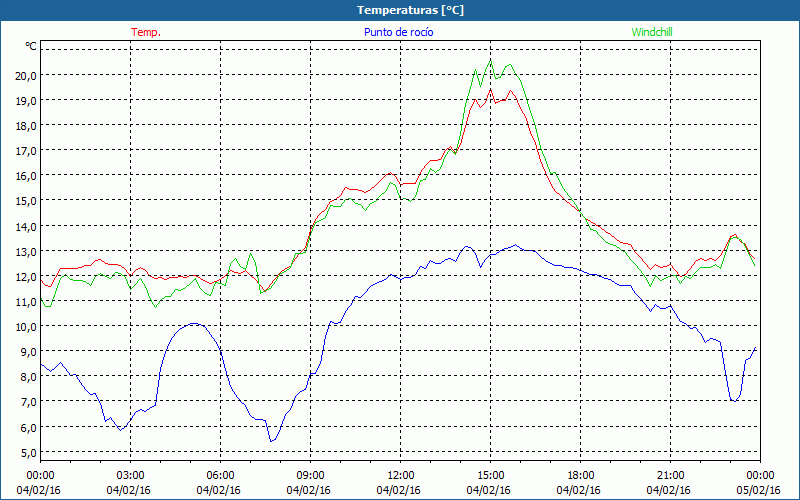Click the 03:00 time axis label
Viewport: 800px width, 500px height.
click(131, 475)
